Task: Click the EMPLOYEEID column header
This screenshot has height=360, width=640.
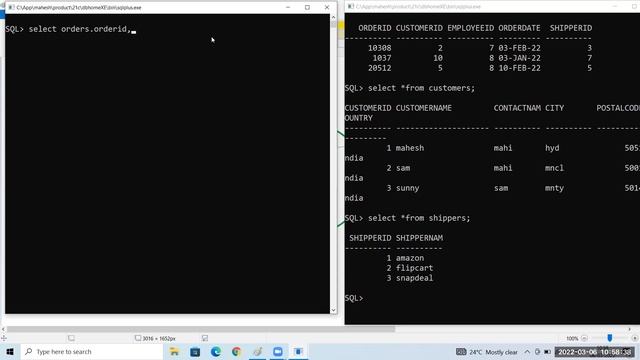Action: coord(471,28)
